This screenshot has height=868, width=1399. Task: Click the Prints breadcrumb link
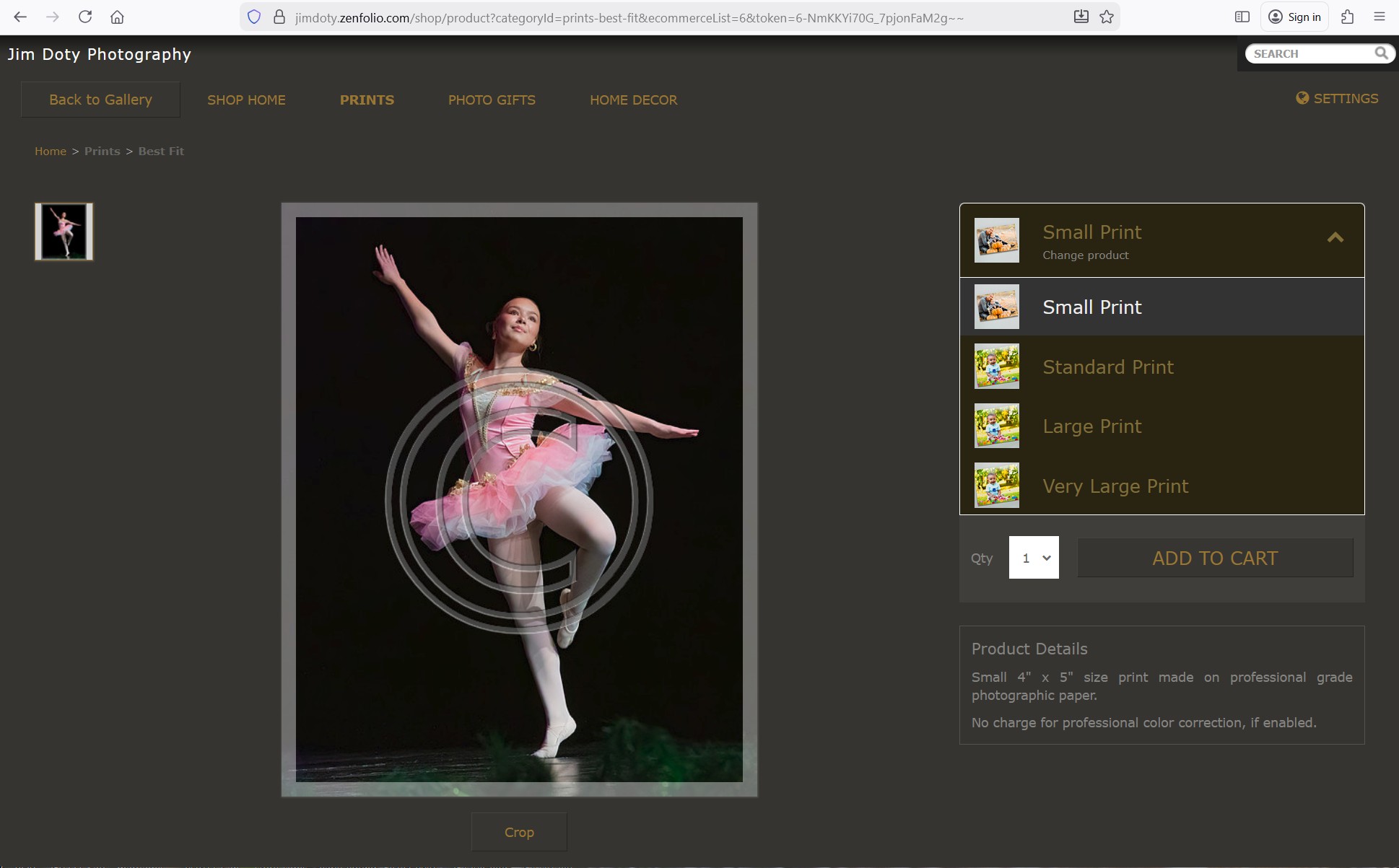click(x=102, y=151)
